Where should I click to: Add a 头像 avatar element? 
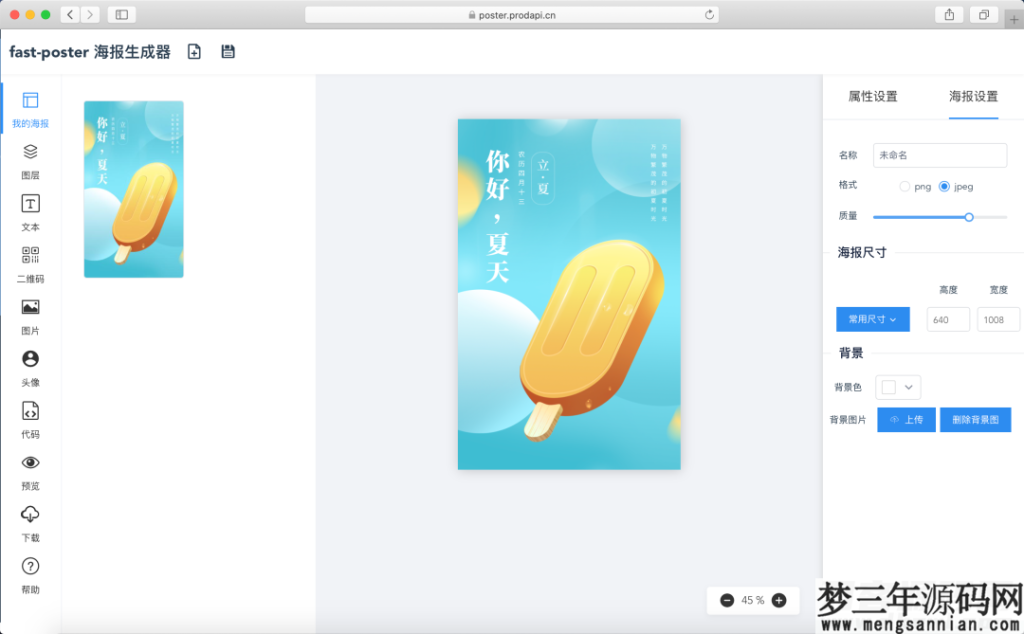(30, 359)
